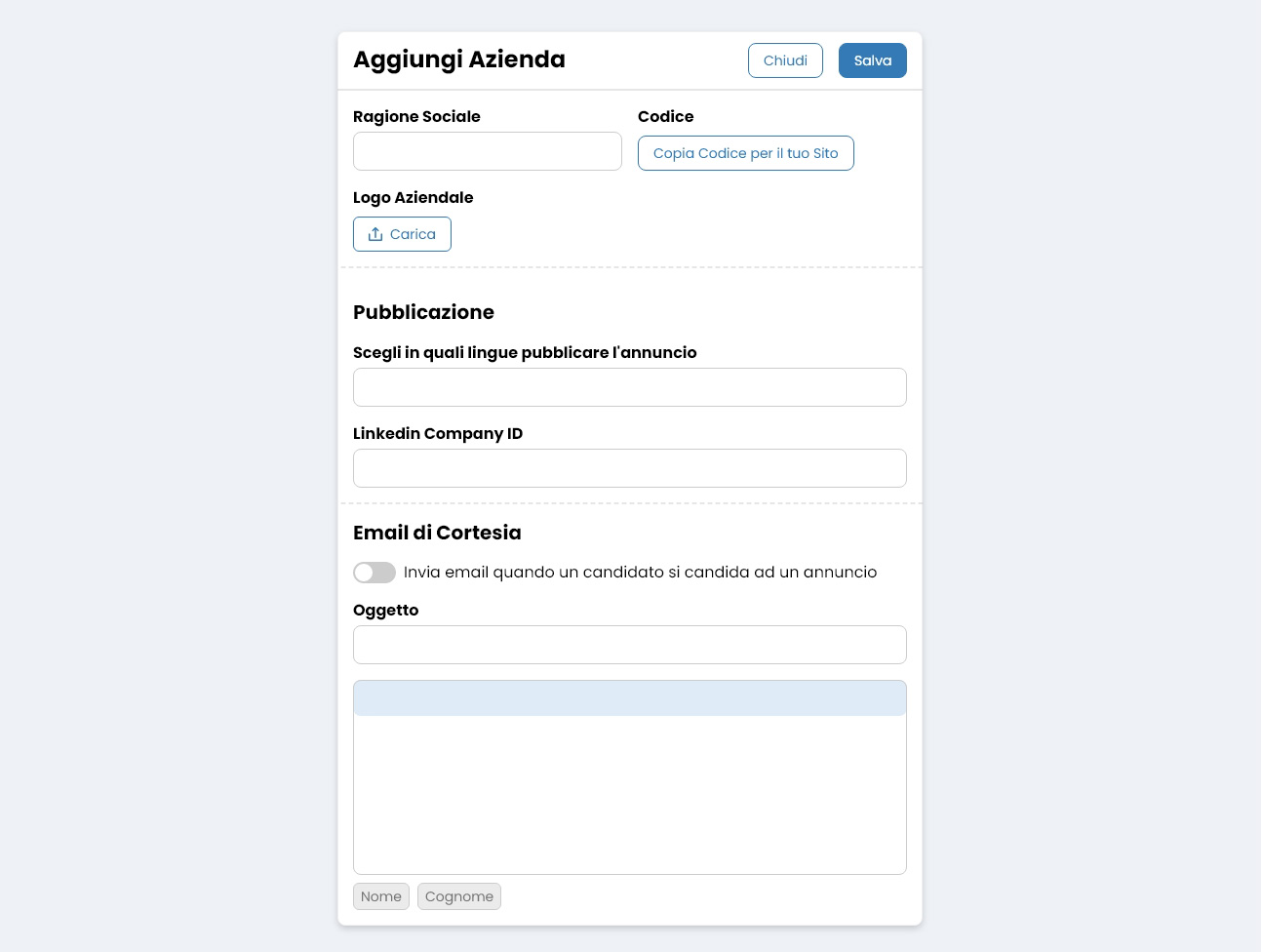Click the Ragione Sociale label
This screenshot has height=952, width=1262.
(416, 116)
